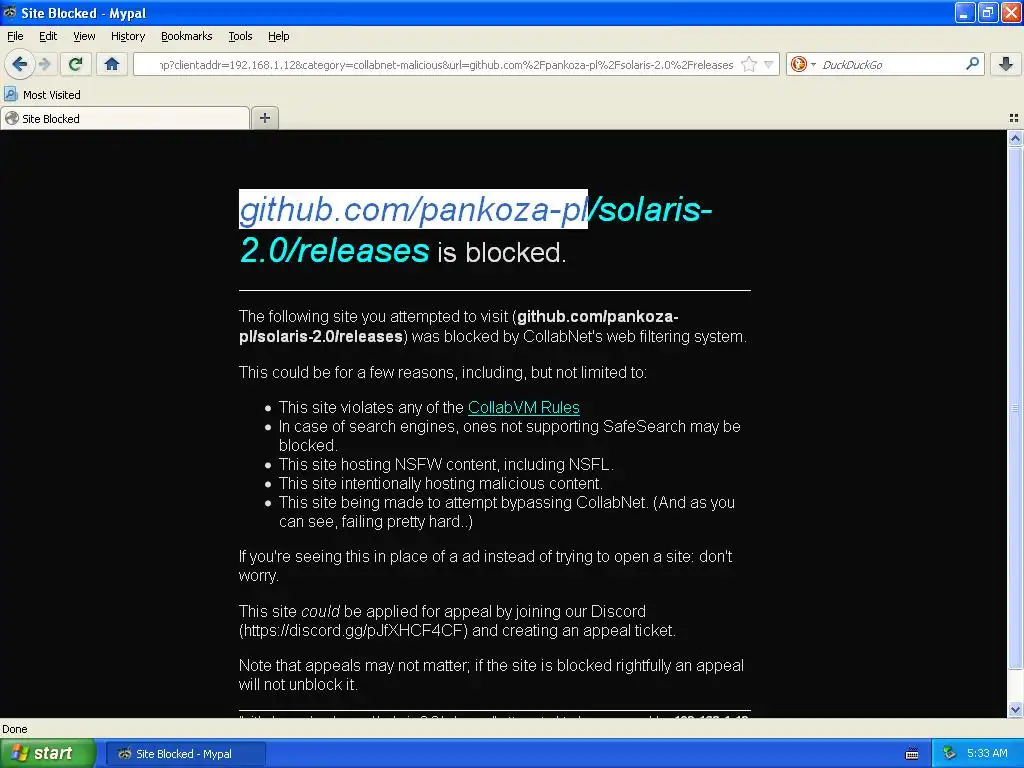Open the DuckDuckGo search engine selector
The height and width of the screenshot is (768, 1024).
click(803, 65)
